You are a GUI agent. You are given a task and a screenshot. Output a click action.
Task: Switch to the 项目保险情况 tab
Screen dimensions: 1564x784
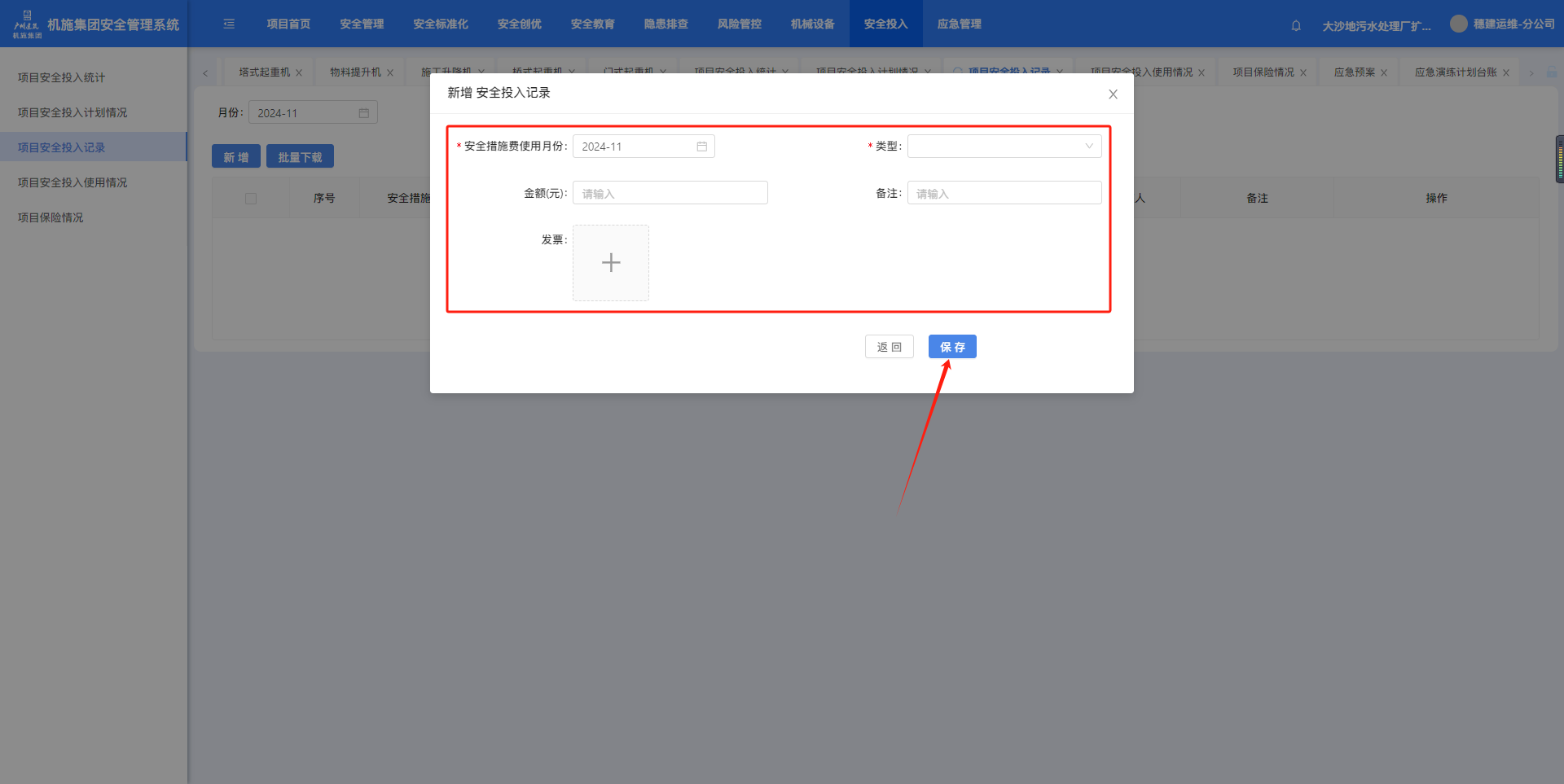1263,72
